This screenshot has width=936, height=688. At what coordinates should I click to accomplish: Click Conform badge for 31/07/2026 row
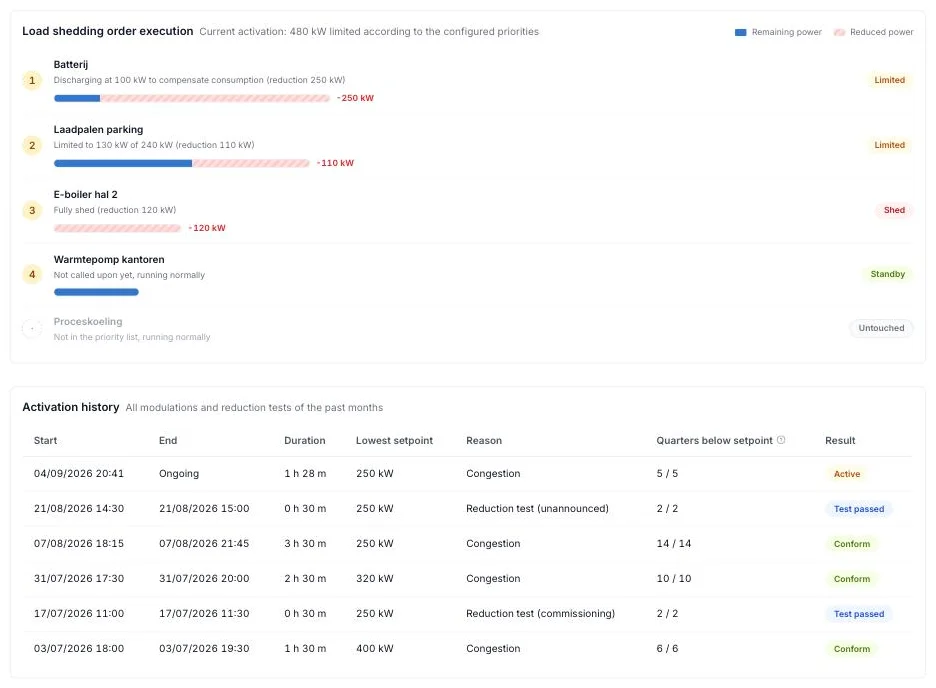coord(852,579)
